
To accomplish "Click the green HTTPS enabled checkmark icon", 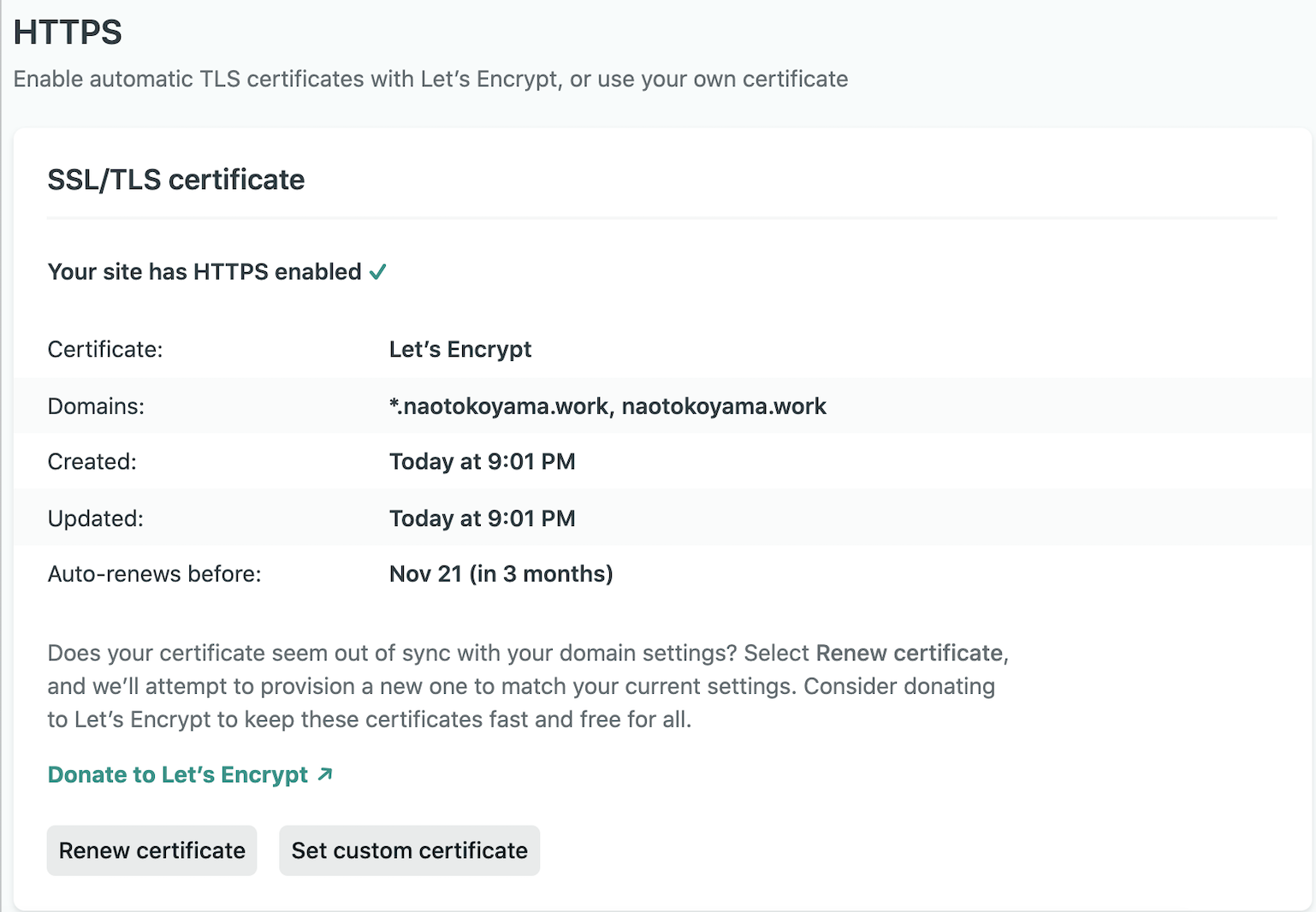I will (x=377, y=272).
